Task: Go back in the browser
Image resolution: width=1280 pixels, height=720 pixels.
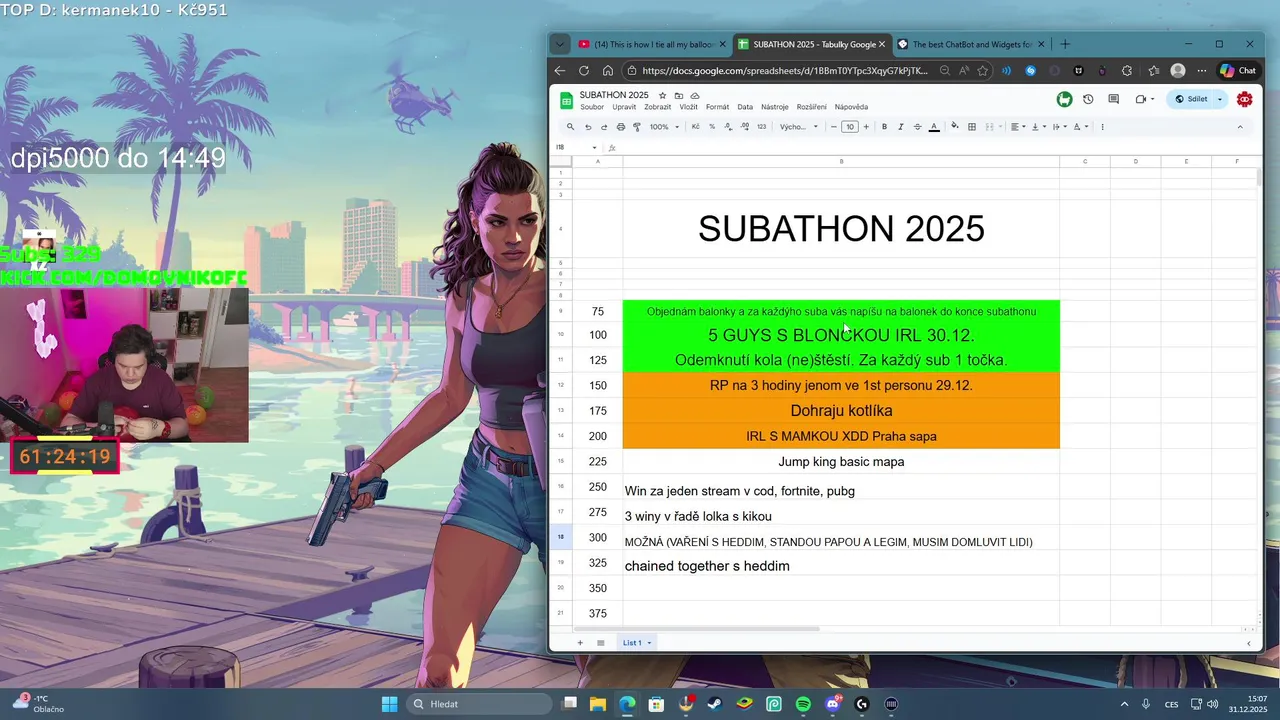Action: pos(560,71)
